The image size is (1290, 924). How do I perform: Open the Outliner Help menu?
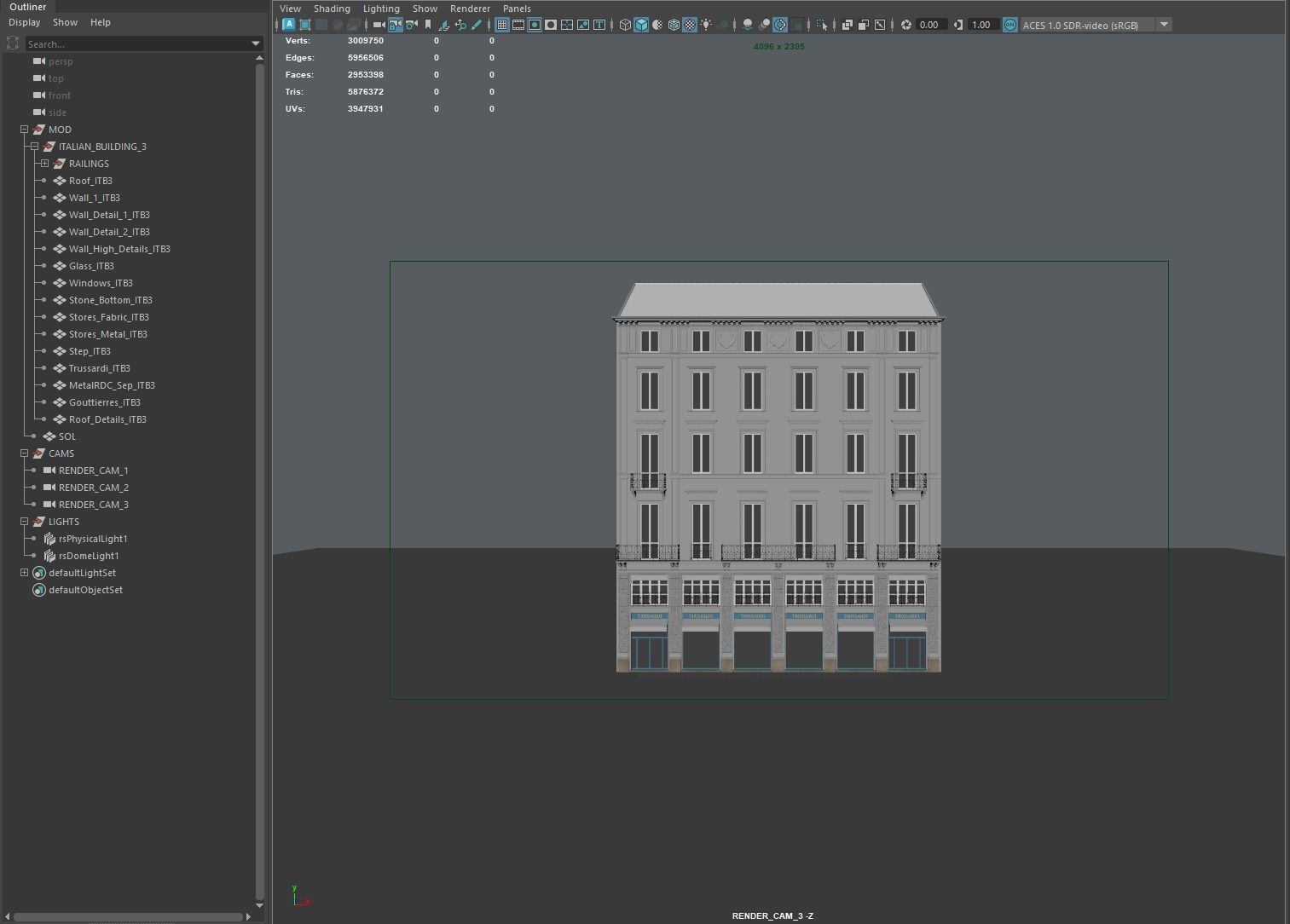click(x=101, y=22)
